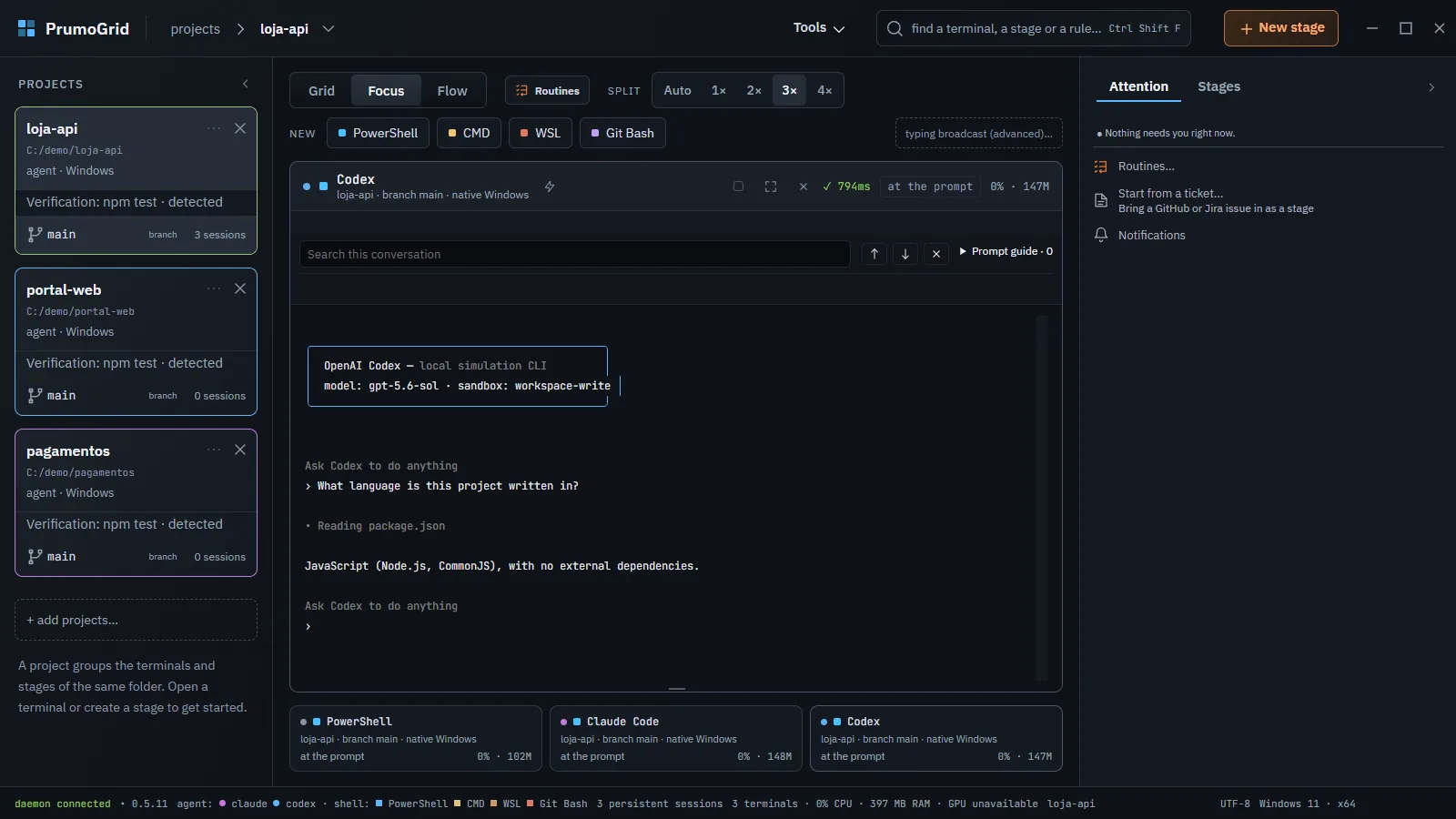Viewport: 1456px width, 819px height.
Task: Switch to Flow view
Action: [x=452, y=91]
